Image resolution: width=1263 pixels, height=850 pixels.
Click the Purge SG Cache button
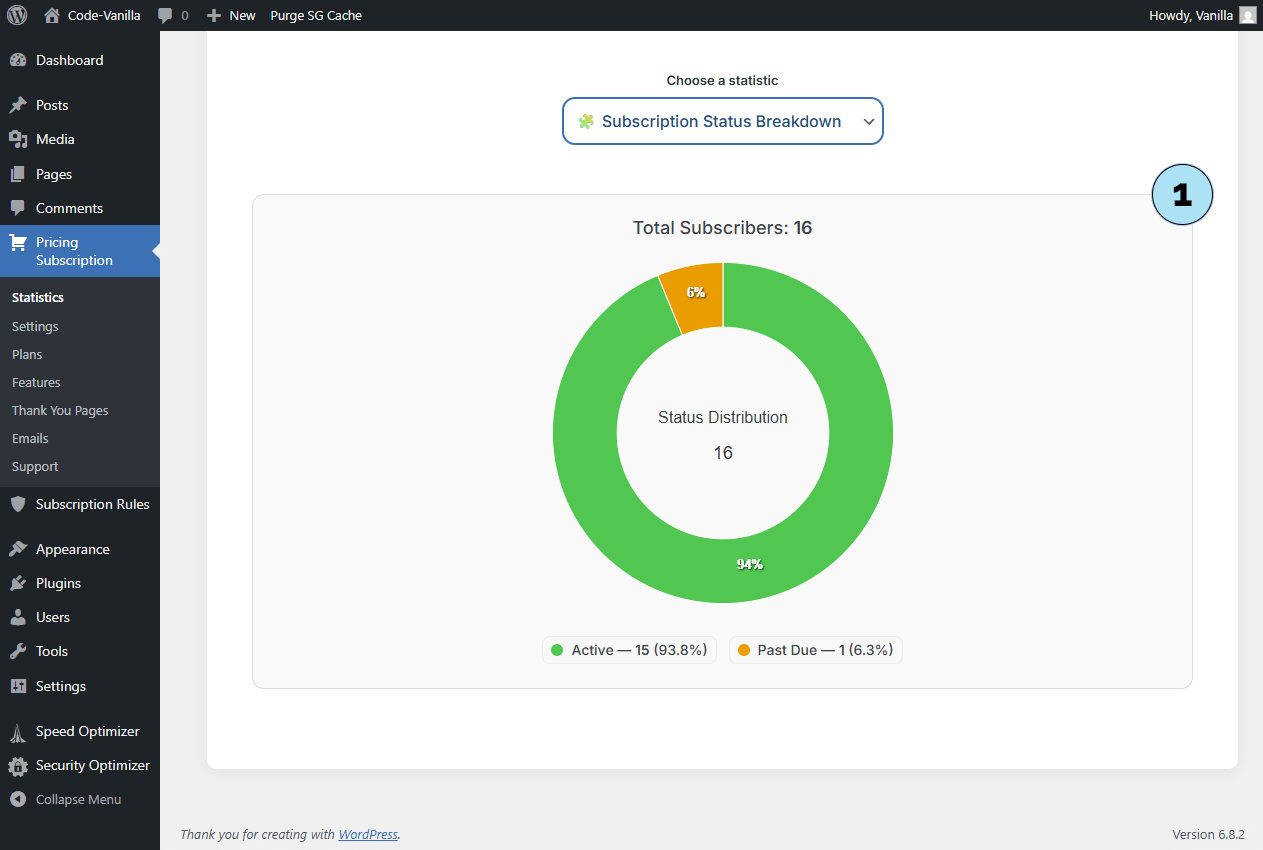[316, 15]
